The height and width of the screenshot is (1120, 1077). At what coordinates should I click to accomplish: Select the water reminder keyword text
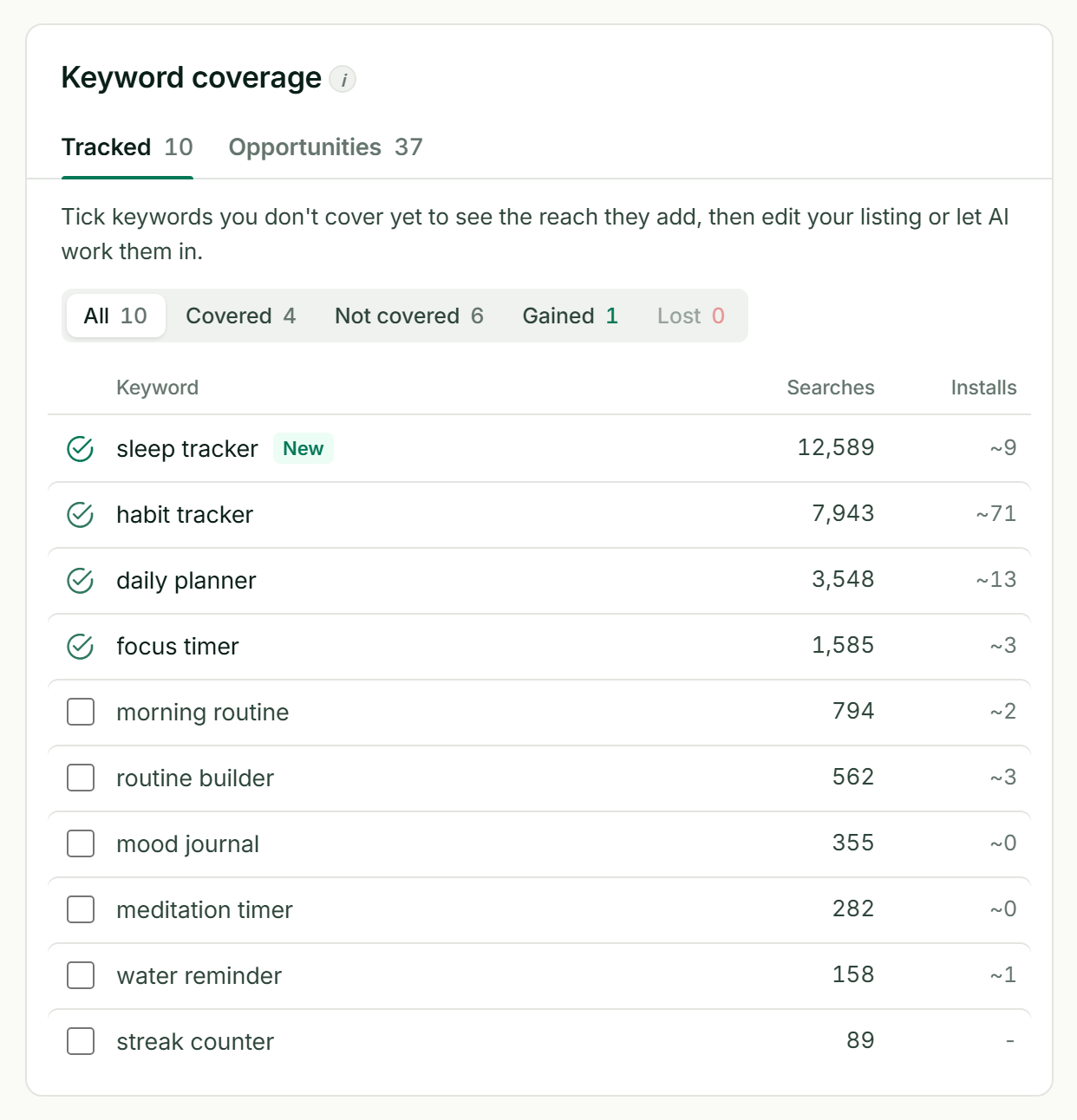199,976
